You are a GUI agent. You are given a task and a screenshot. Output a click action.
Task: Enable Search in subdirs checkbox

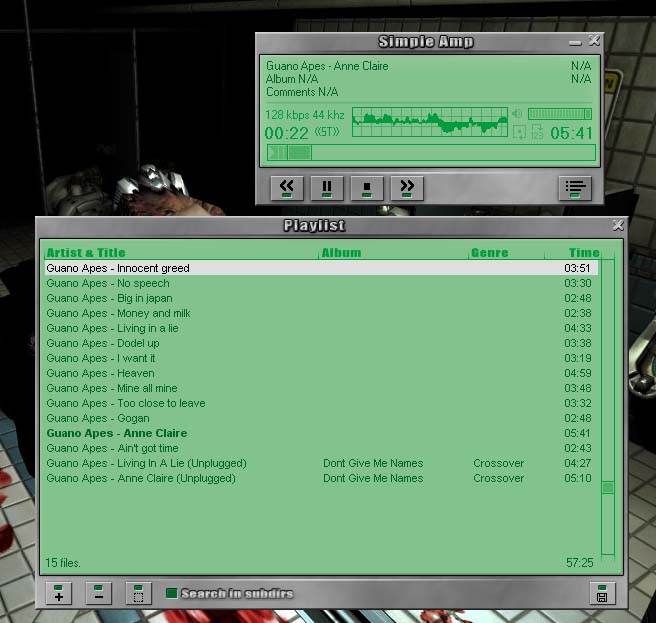(171, 593)
